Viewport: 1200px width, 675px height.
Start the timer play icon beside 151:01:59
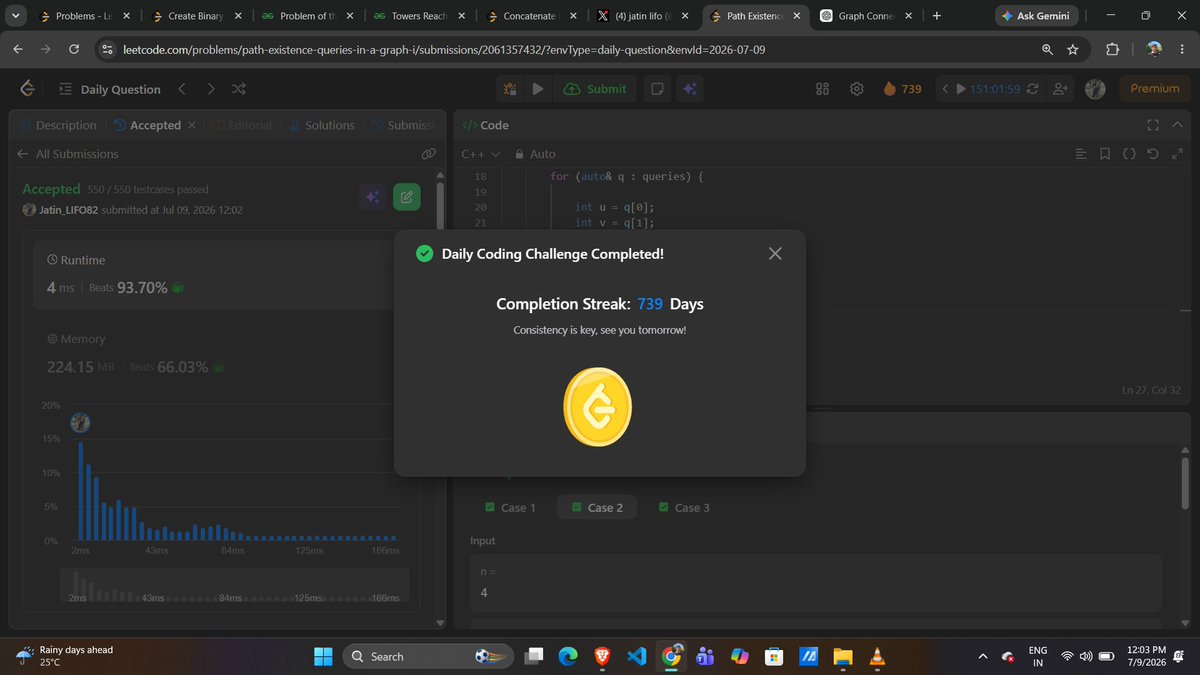pos(961,89)
